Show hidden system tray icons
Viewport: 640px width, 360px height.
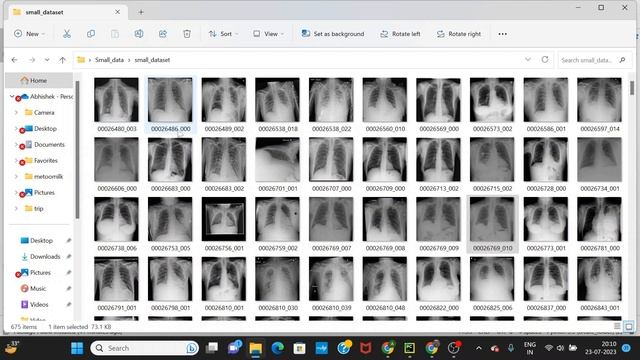[x=479, y=348]
